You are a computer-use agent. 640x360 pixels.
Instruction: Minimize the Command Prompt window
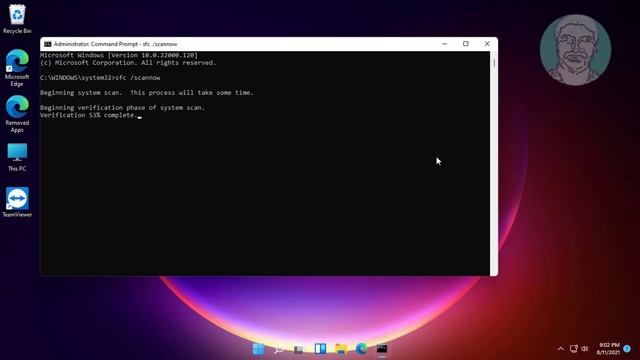444,44
